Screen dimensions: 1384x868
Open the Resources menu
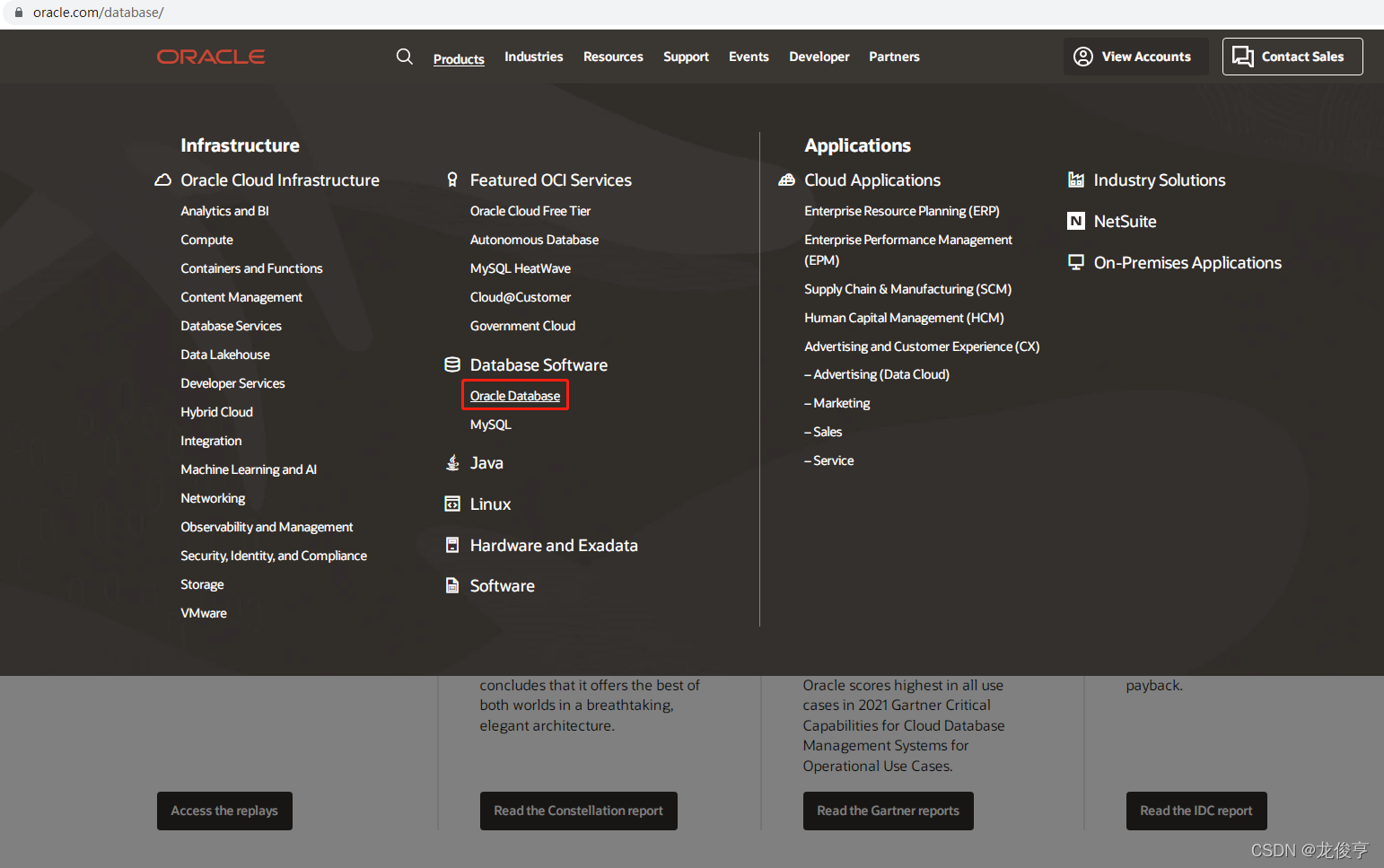[x=613, y=57]
